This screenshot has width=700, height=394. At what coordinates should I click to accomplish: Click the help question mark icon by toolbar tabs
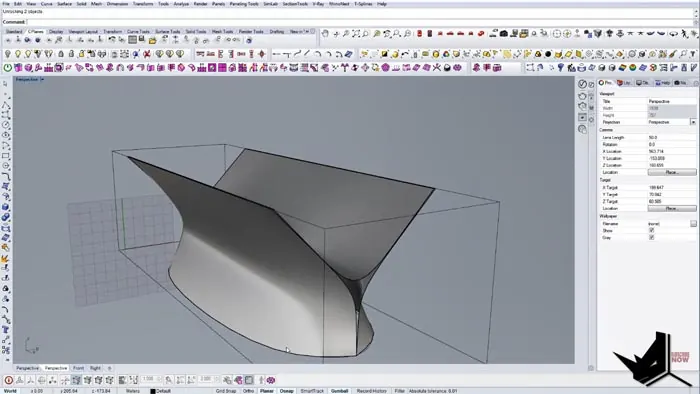pyautogui.click(x=312, y=31)
